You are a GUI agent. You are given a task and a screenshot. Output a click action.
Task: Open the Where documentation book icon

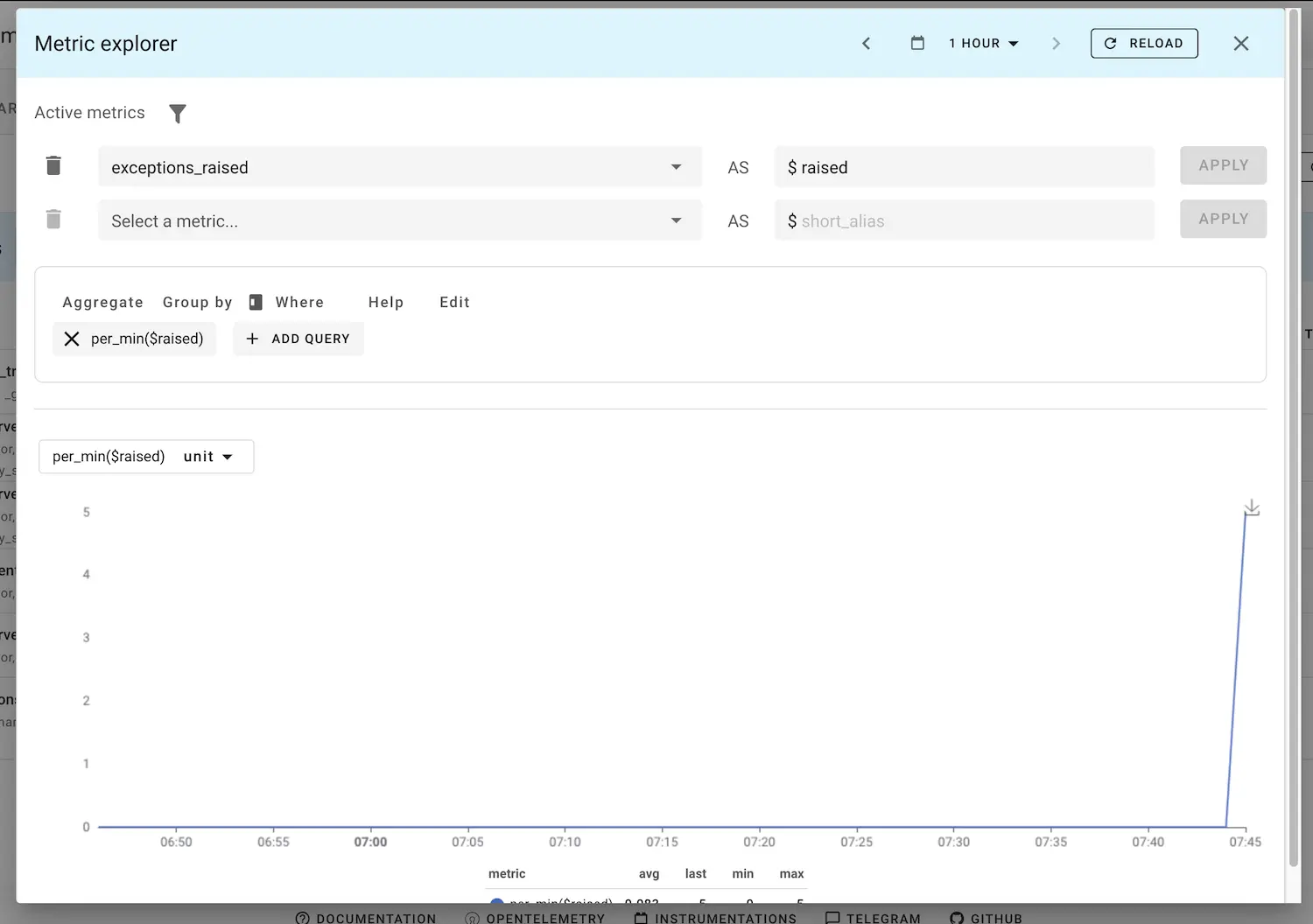[256, 302]
